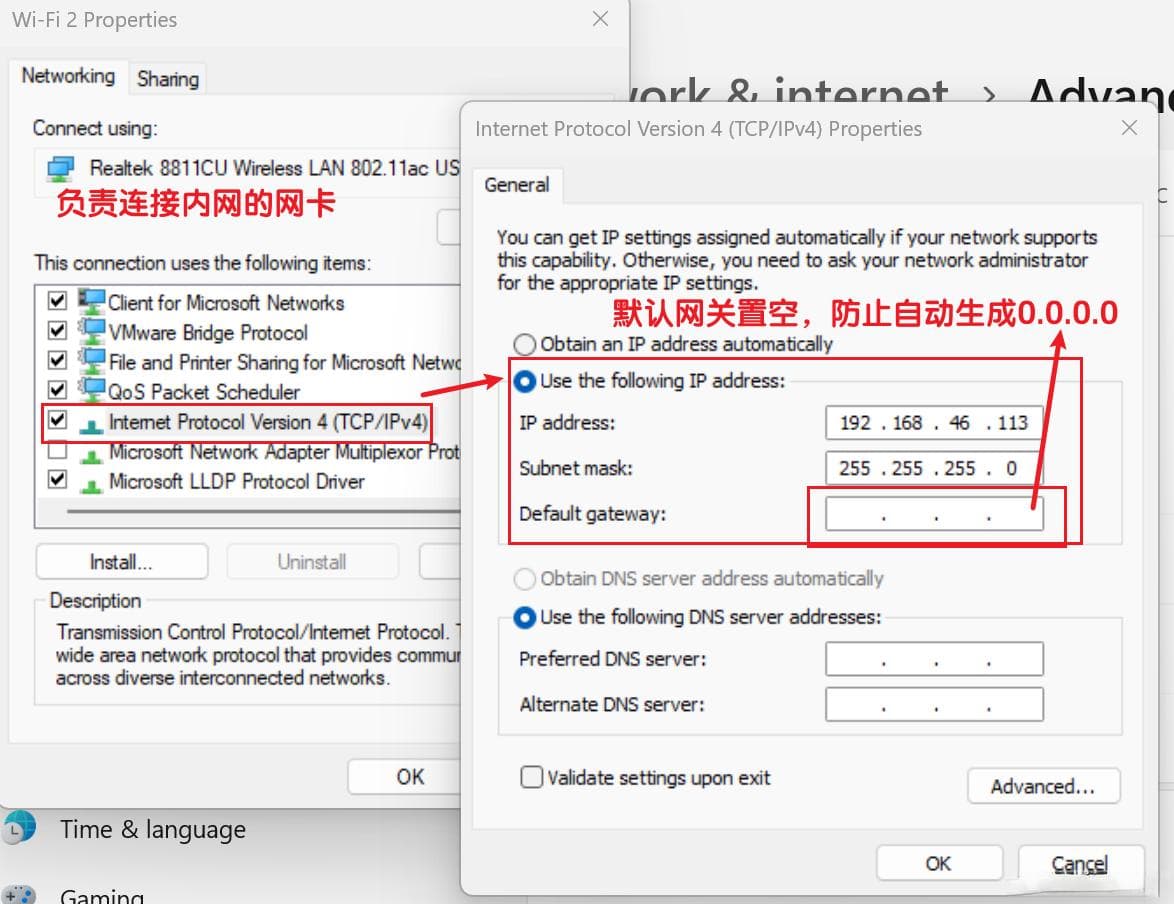Open Time & language settings icon
The height and width of the screenshot is (904, 1174).
tap(18, 828)
